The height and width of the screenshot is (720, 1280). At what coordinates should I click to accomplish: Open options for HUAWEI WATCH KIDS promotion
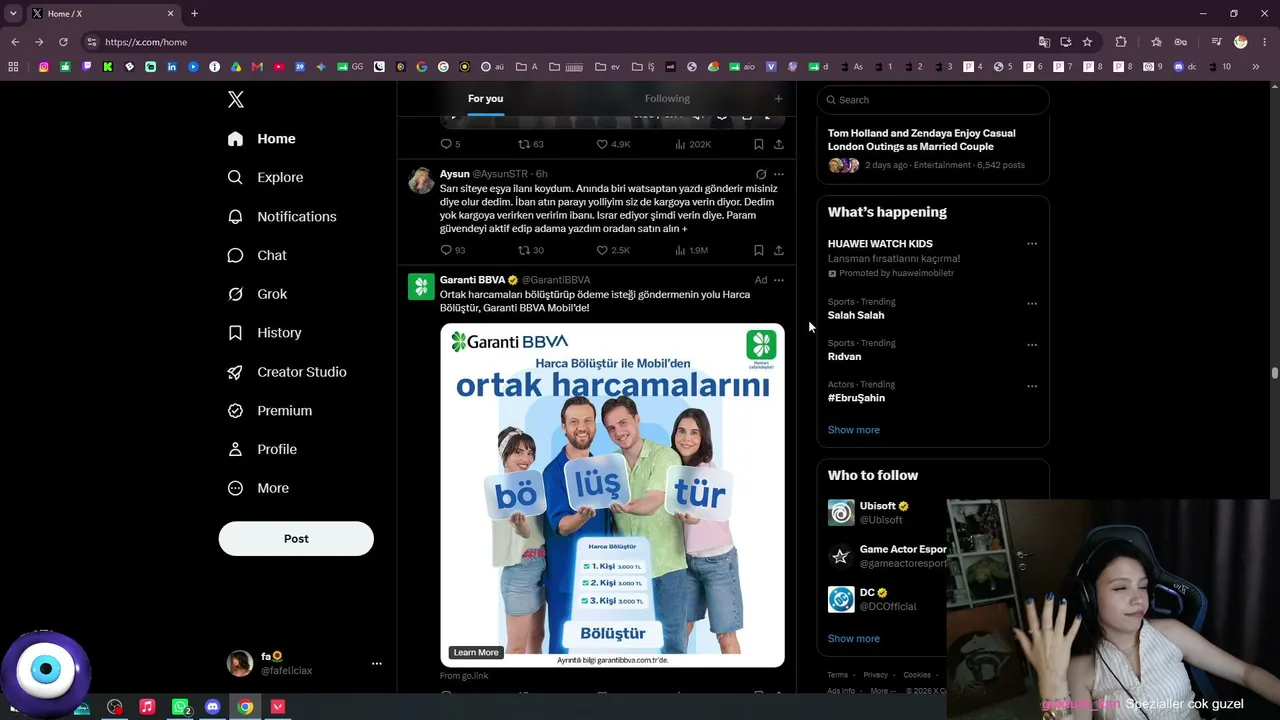click(x=1032, y=244)
